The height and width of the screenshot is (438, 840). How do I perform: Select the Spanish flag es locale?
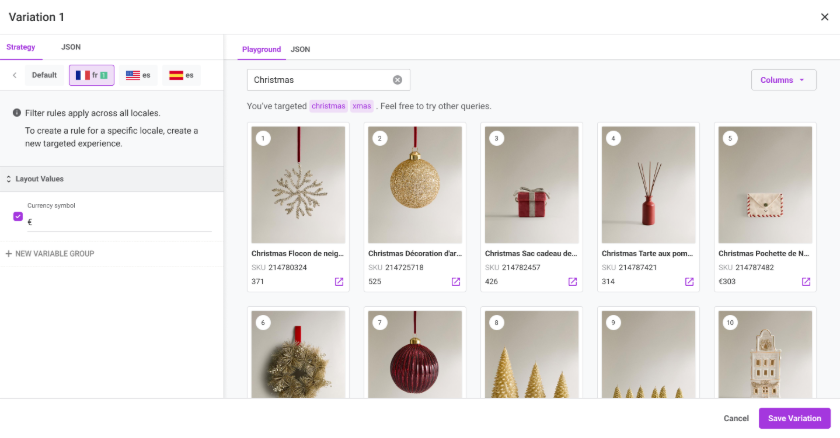point(182,75)
